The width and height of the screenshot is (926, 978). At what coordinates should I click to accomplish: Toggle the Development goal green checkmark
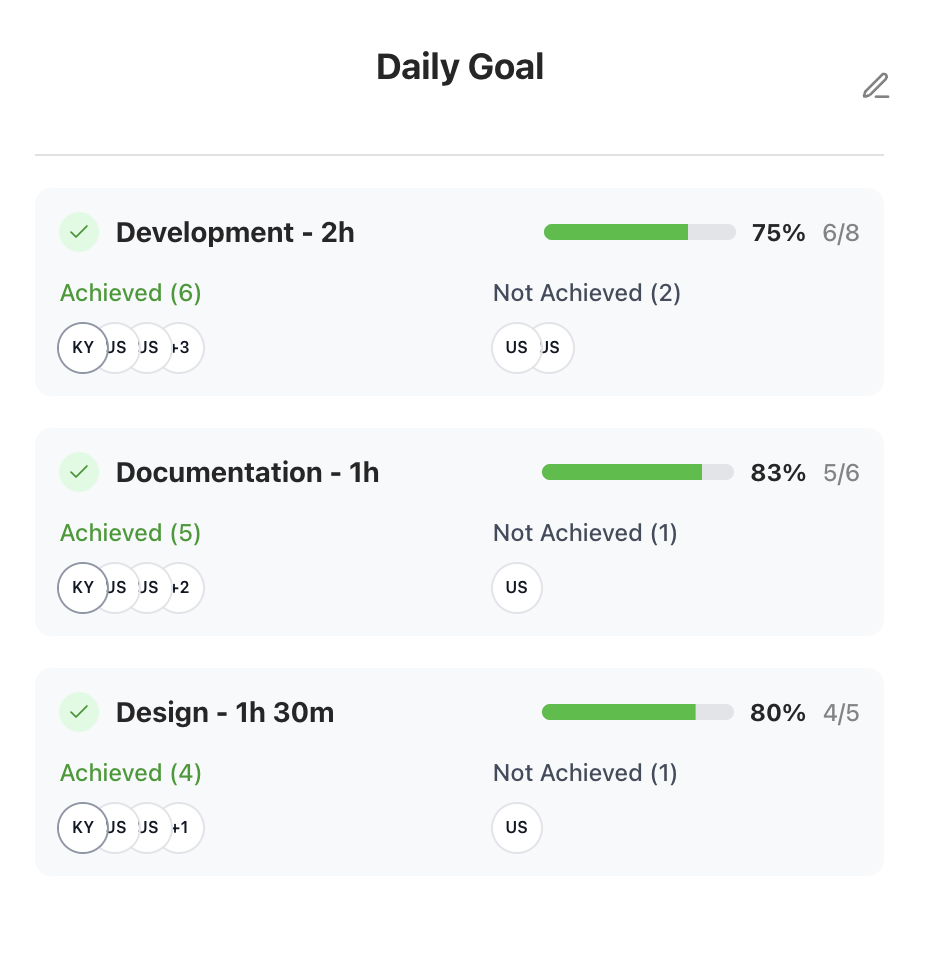[x=79, y=232]
